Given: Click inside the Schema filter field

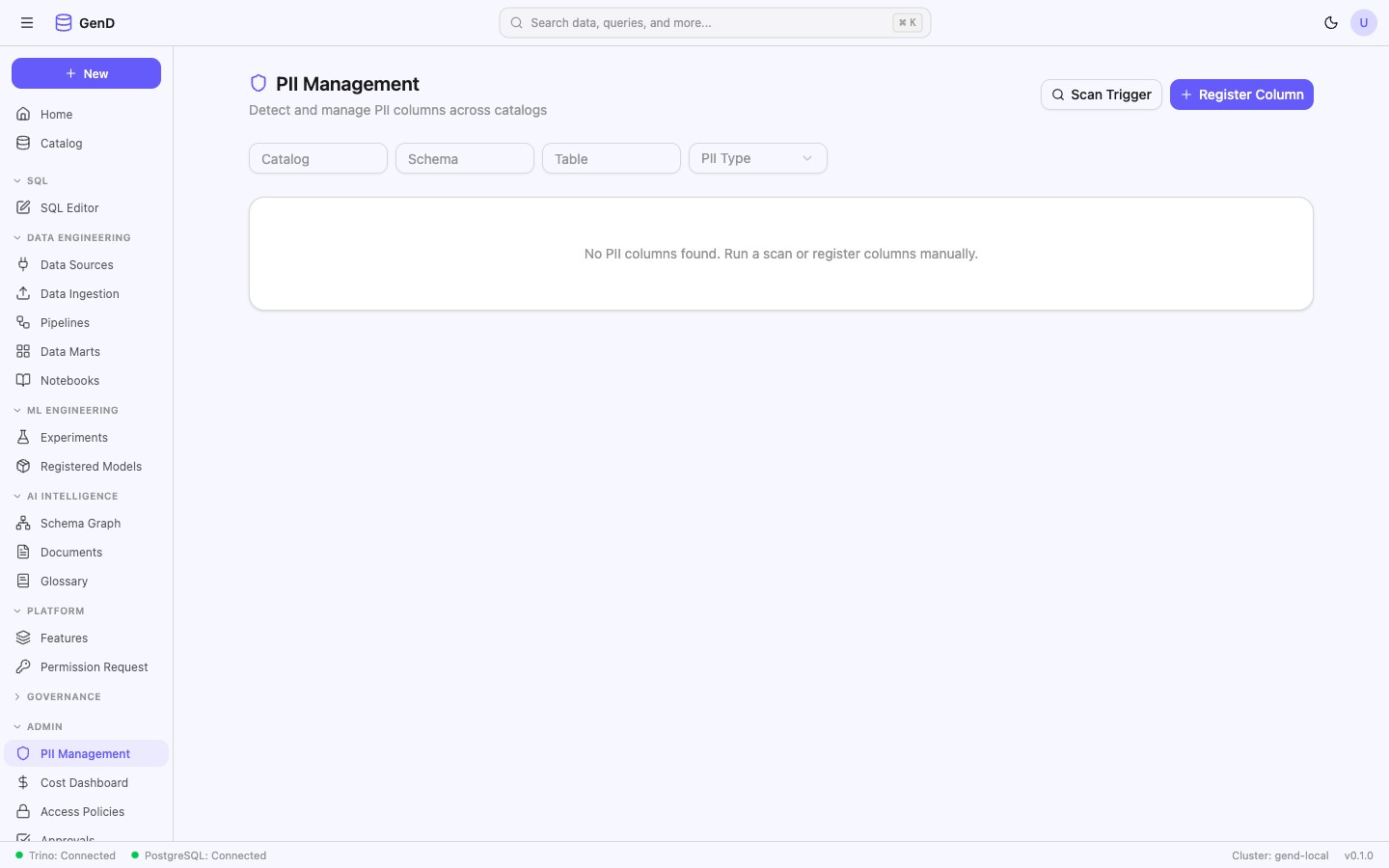Looking at the screenshot, I should click(464, 158).
